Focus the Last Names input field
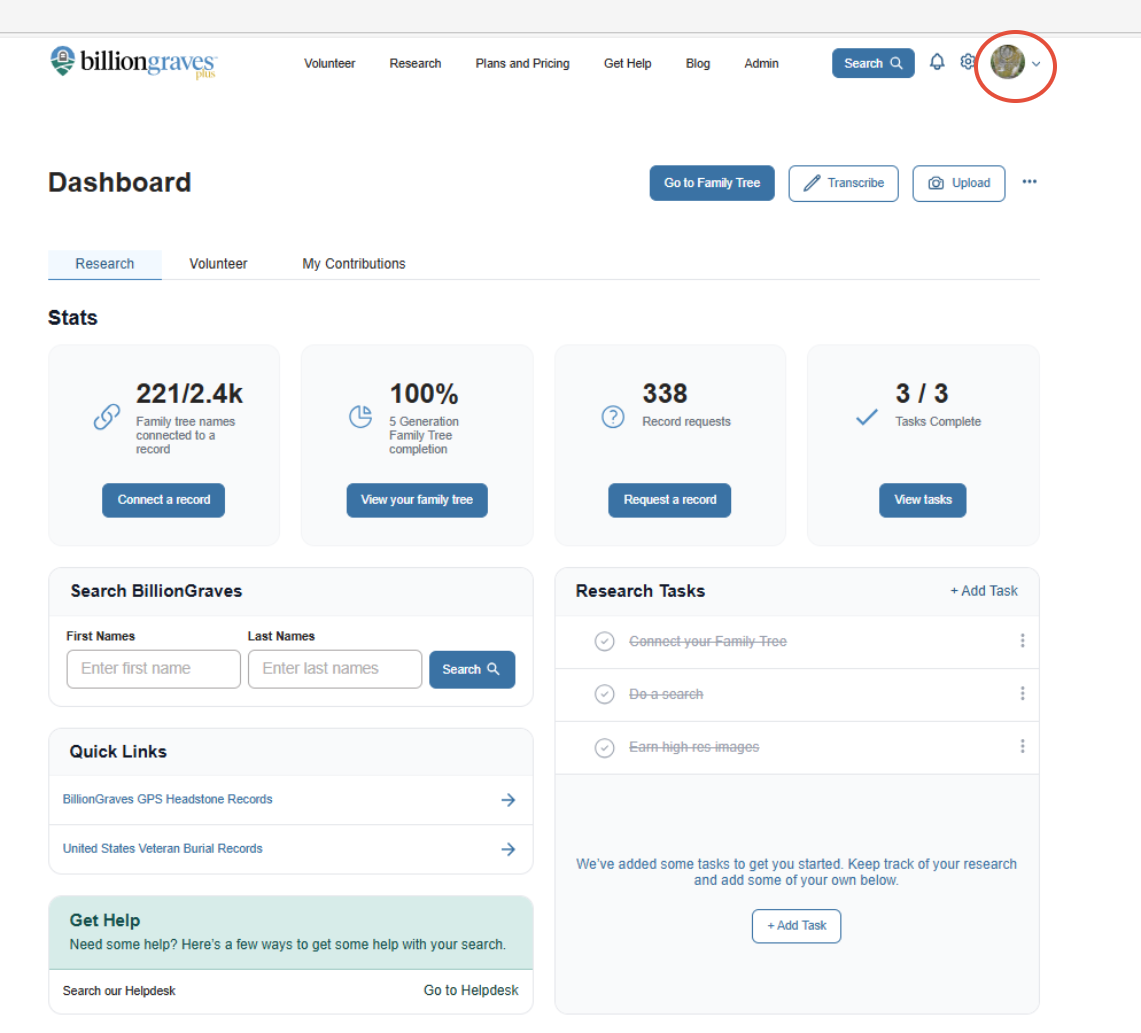1141x1033 pixels. coord(335,669)
